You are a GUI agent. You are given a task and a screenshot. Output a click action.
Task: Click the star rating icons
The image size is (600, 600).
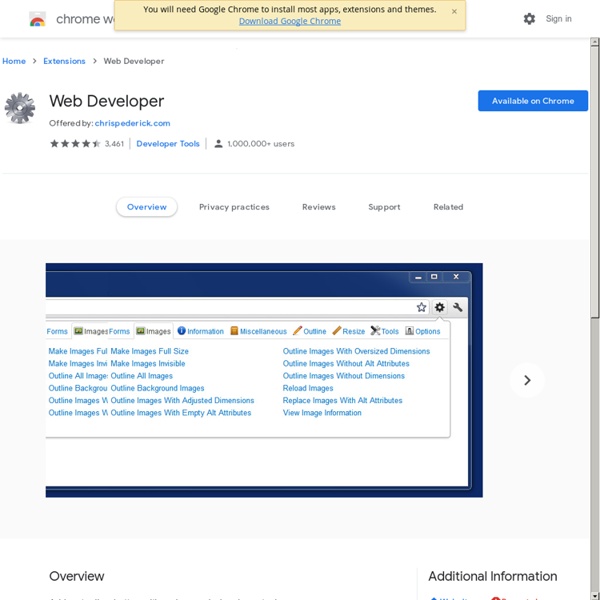(75, 143)
